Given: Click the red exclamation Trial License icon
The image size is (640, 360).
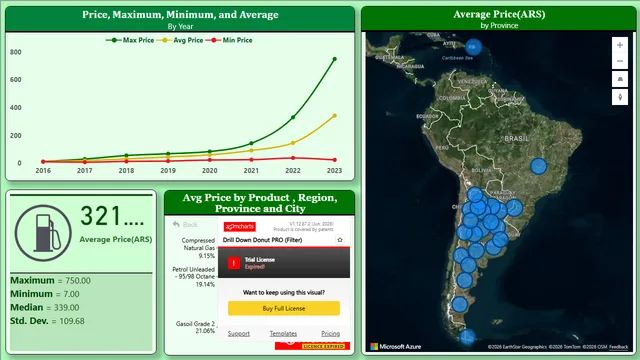Looking at the screenshot, I should (234, 263).
